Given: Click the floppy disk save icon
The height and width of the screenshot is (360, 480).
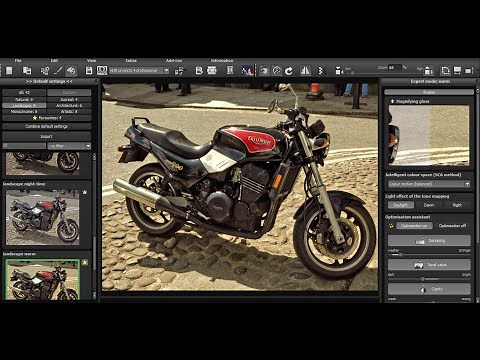Looking at the screenshot, I should (x=89, y=70).
